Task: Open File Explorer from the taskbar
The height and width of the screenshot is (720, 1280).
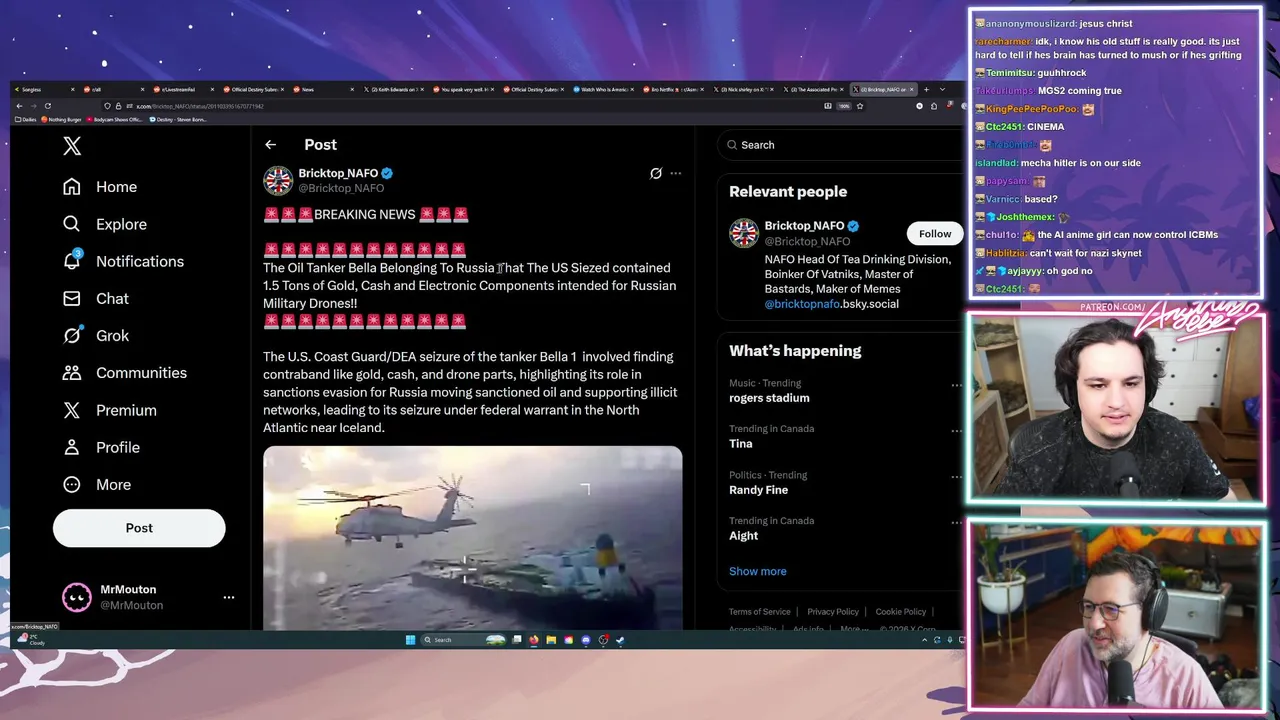Action: (x=551, y=640)
